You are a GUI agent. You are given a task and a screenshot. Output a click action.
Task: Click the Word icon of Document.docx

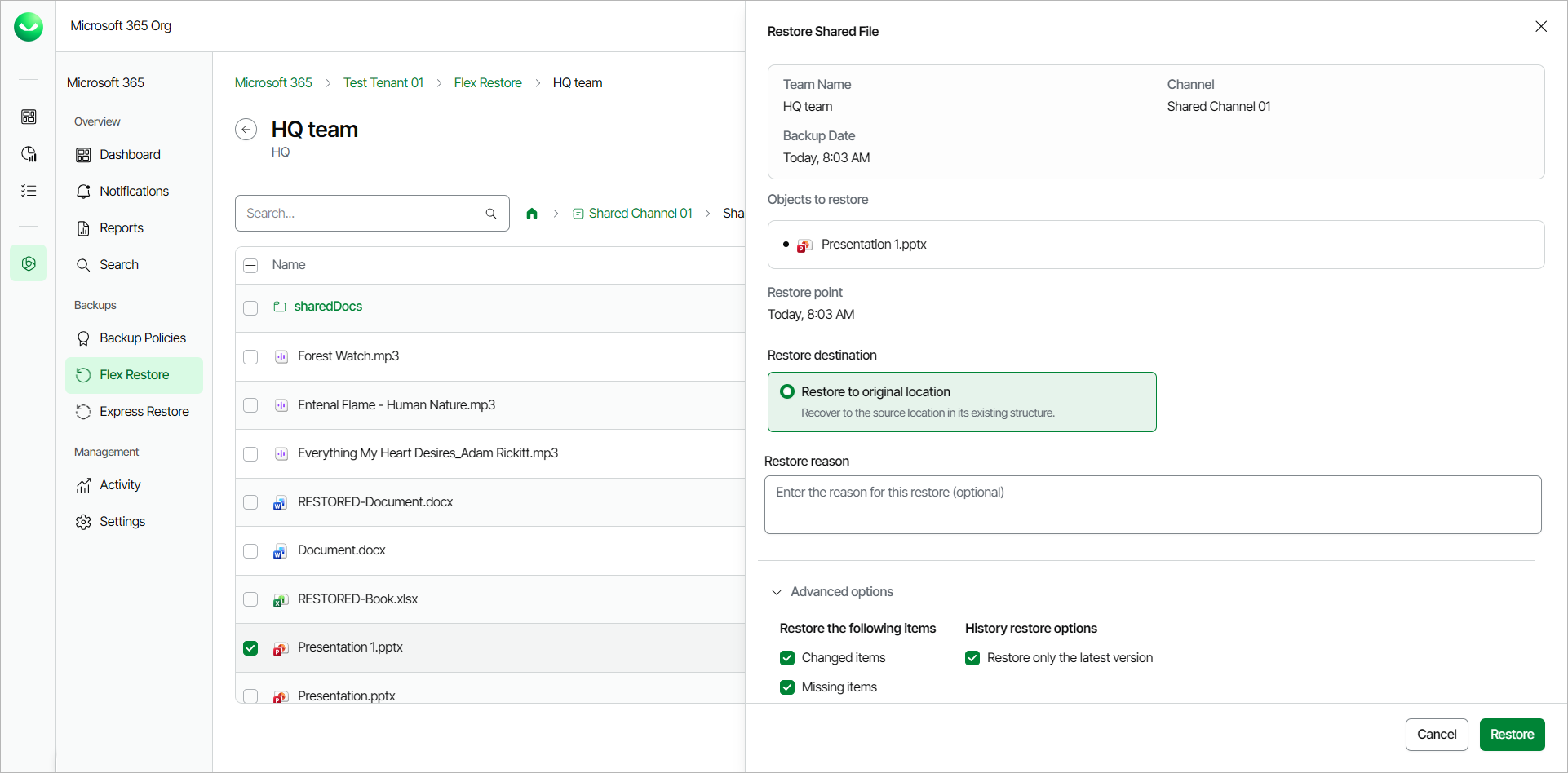280,551
